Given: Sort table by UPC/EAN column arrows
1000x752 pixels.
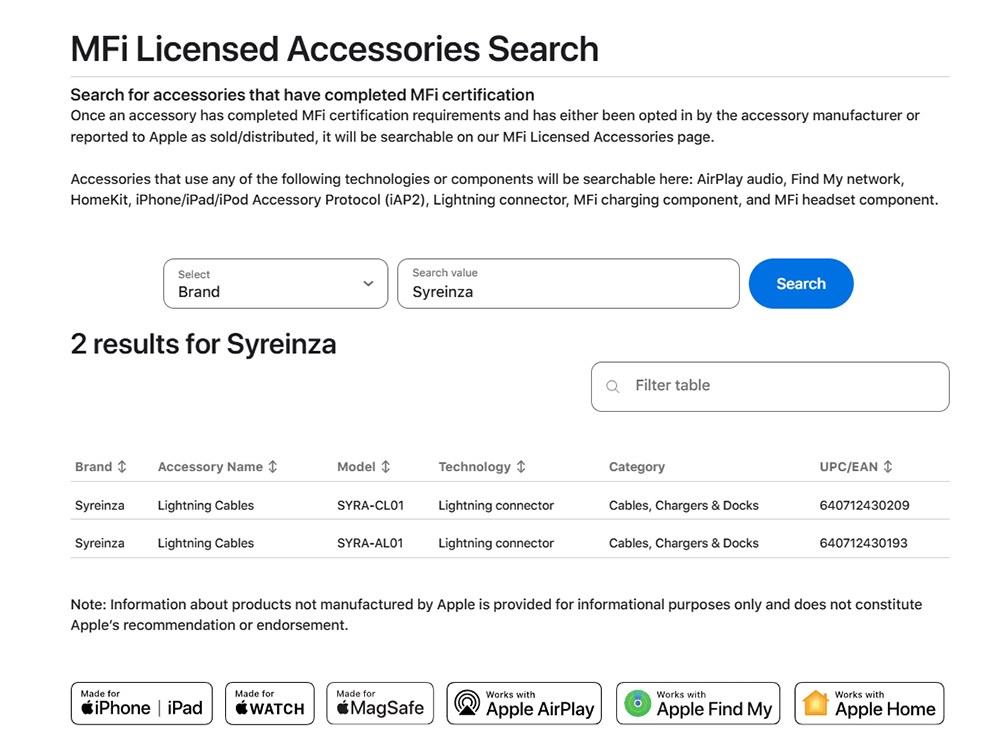Looking at the screenshot, I should pos(888,467).
